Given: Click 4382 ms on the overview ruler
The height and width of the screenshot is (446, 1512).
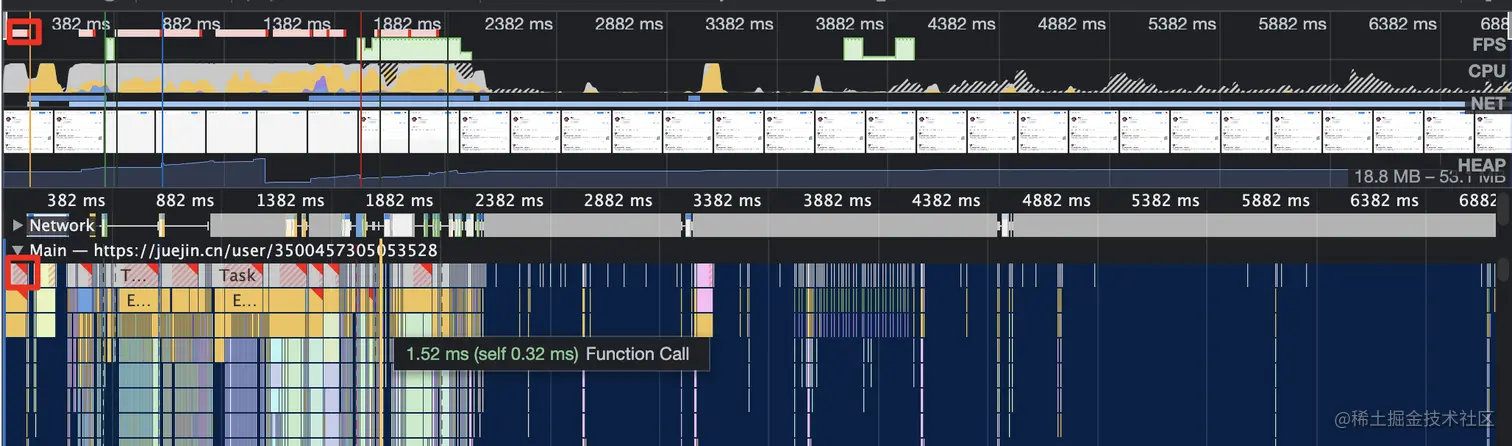Looking at the screenshot, I should [x=962, y=23].
